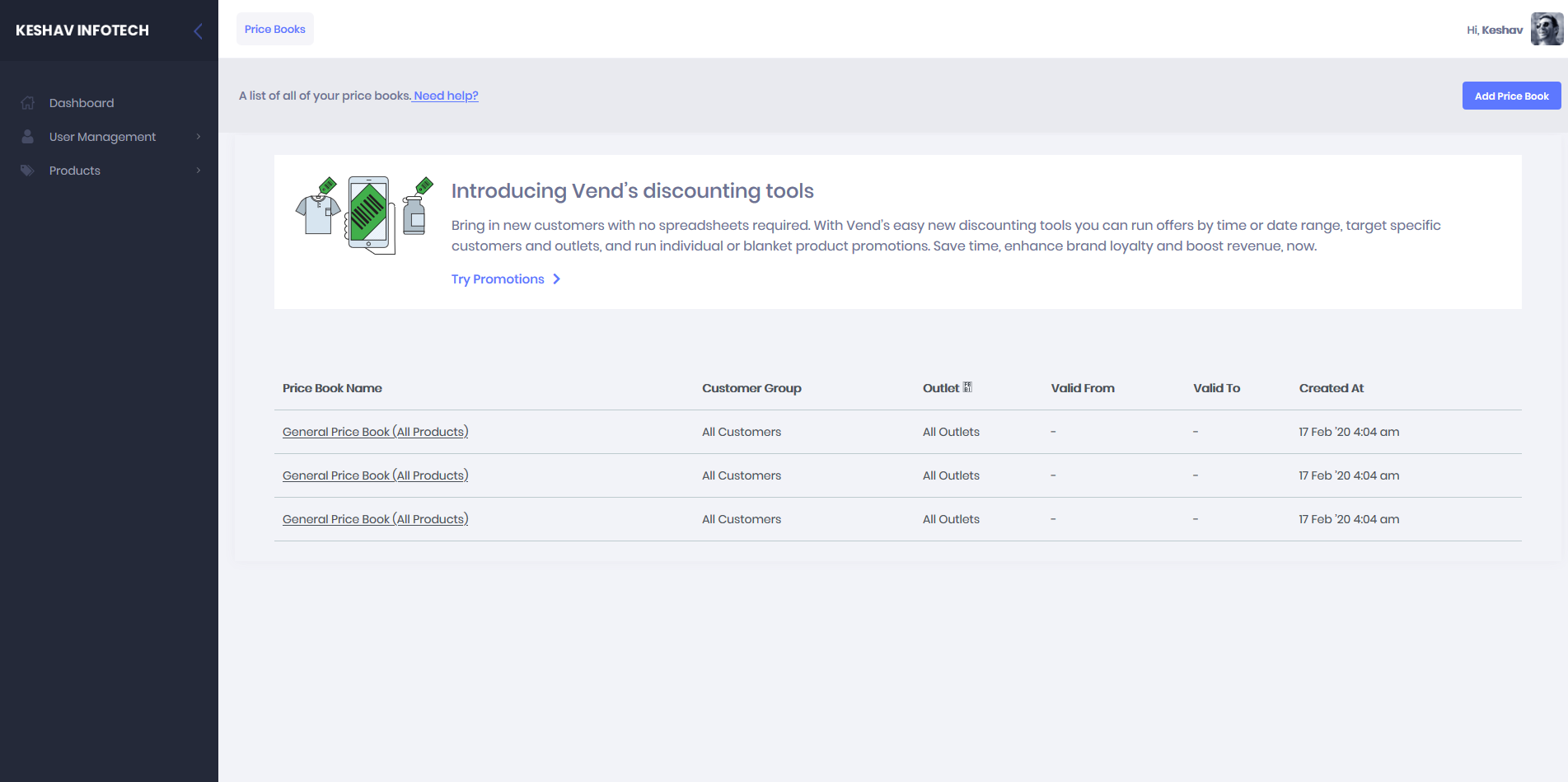This screenshot has height=782, width=1568.
Task: Click the Price Book Name column header
Action: coord(332,388)
